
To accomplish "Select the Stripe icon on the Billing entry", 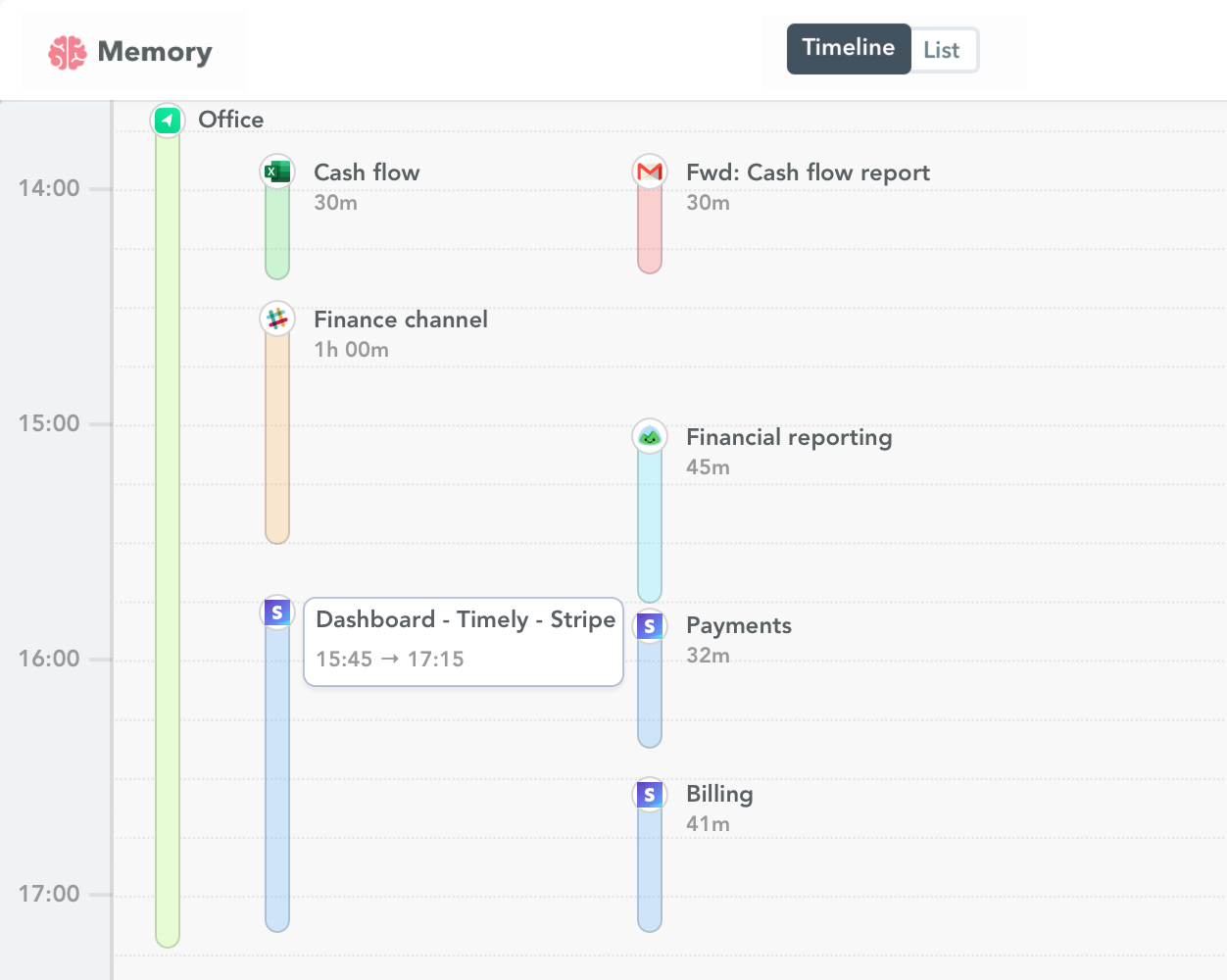I will (x=650, y=794).
